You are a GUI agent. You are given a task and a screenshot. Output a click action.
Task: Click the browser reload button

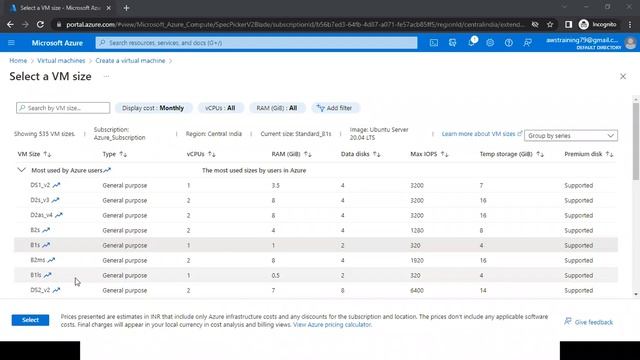tap(40, 24)
